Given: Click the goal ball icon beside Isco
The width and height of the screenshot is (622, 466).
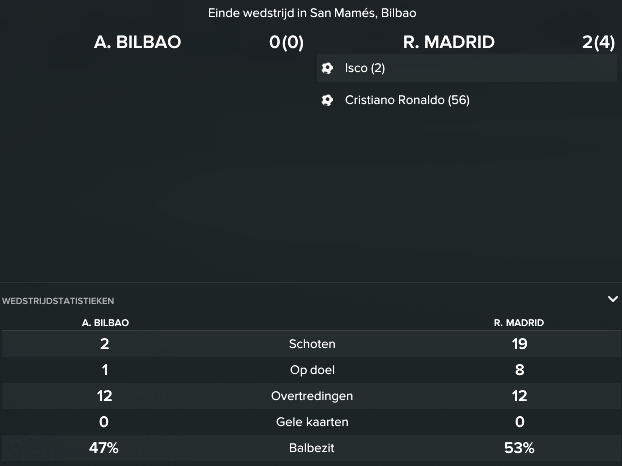Looking at the screenshot, I should click(x=327, y=68).
